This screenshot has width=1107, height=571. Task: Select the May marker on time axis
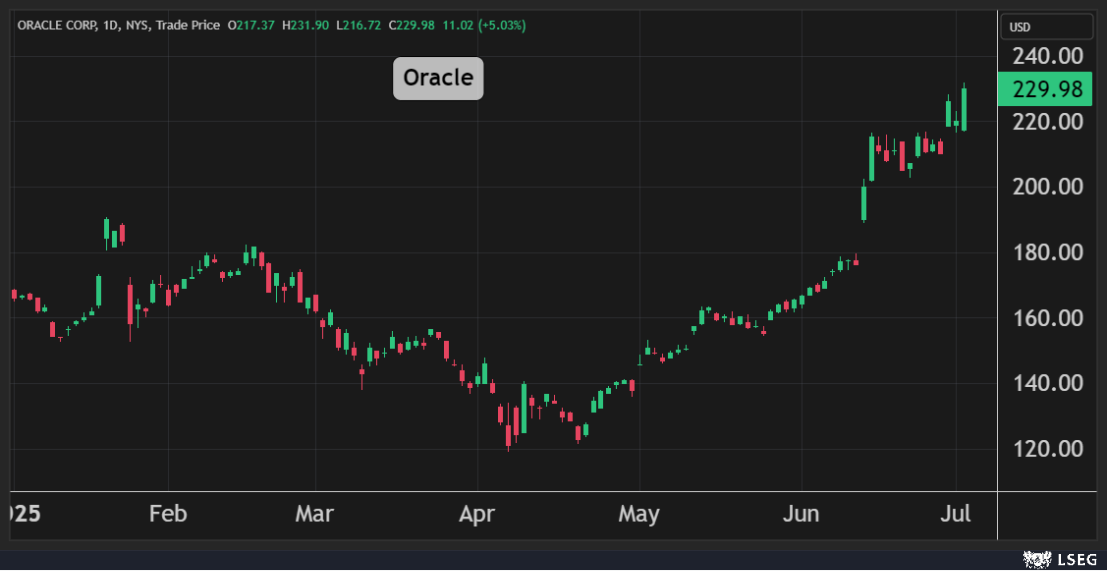tap(639, 514)
